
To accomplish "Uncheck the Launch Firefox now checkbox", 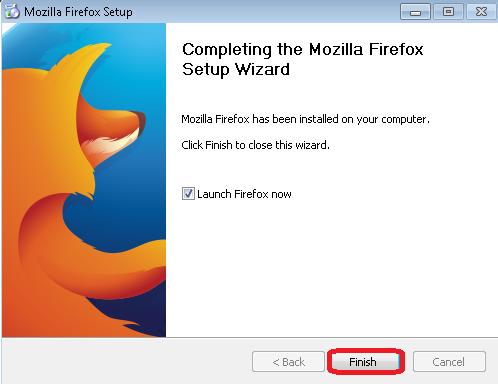I will pyautogui.click(x=188, y=193).
